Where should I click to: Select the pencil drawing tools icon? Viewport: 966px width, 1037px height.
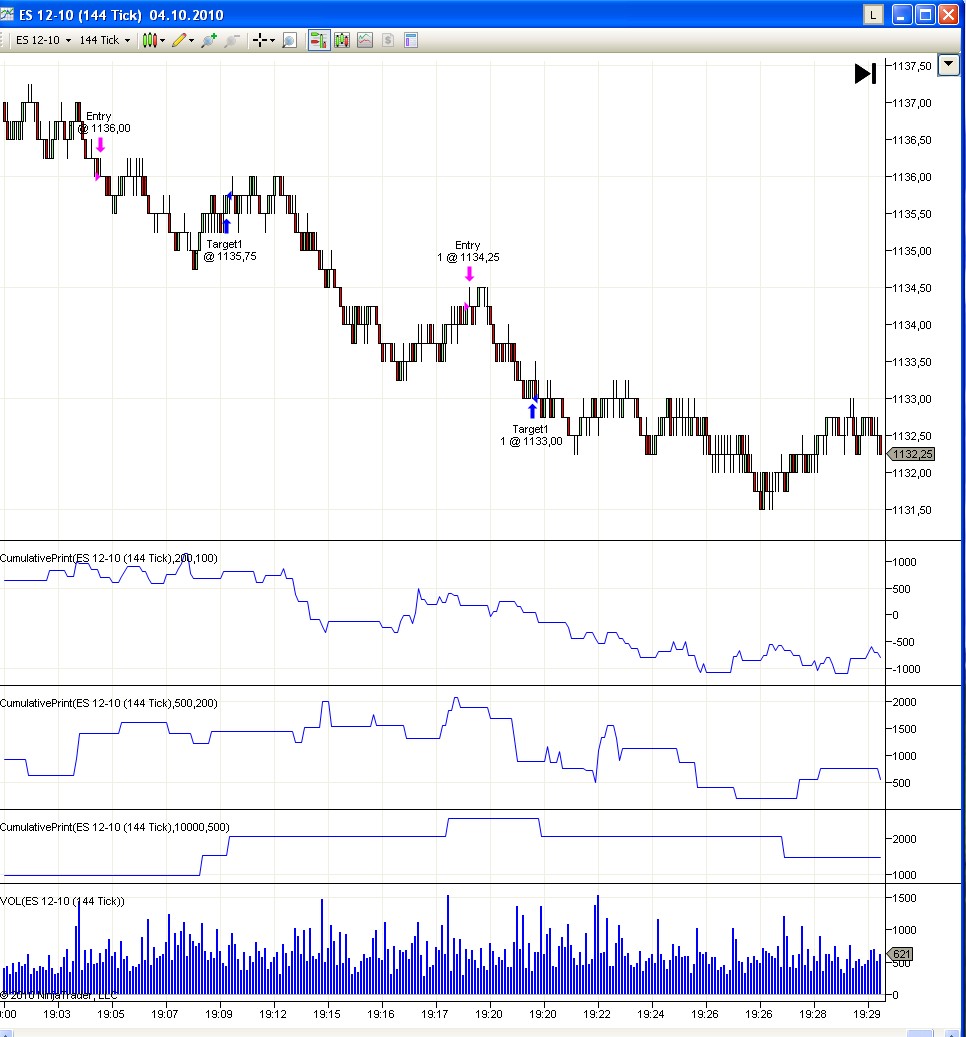178,40
